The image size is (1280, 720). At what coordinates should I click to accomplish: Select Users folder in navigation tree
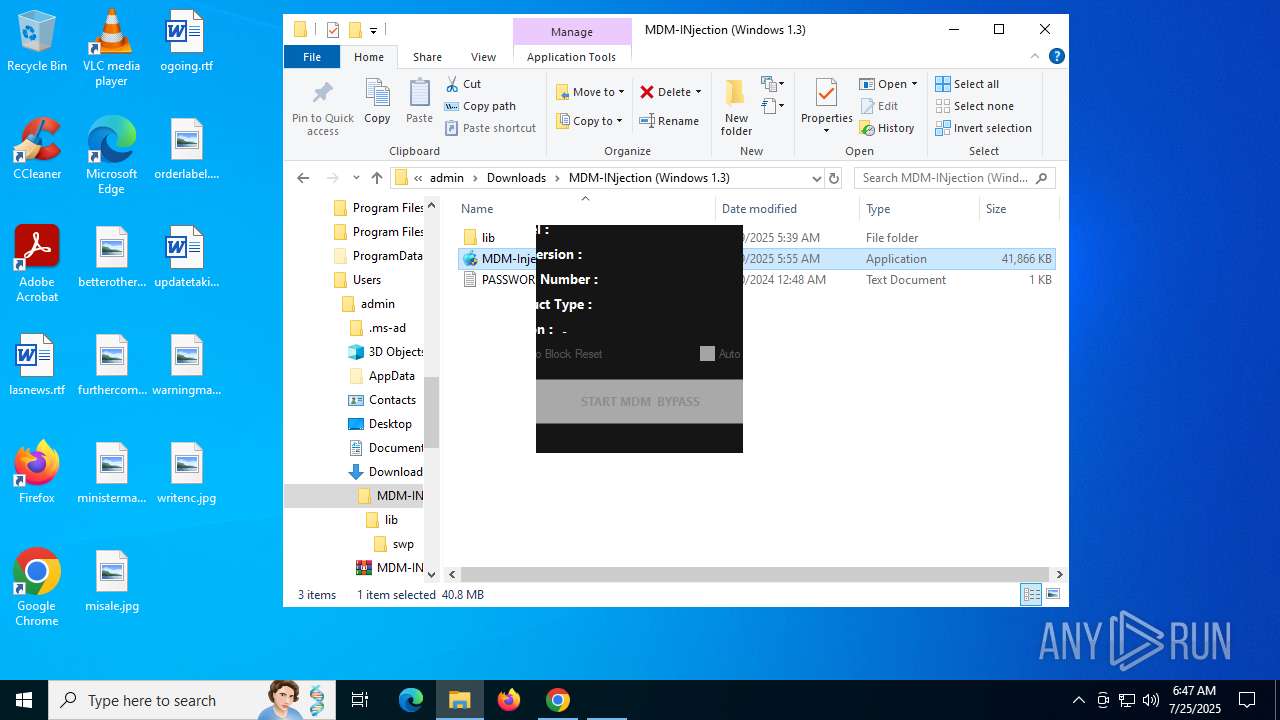click(x=366, y=280)
